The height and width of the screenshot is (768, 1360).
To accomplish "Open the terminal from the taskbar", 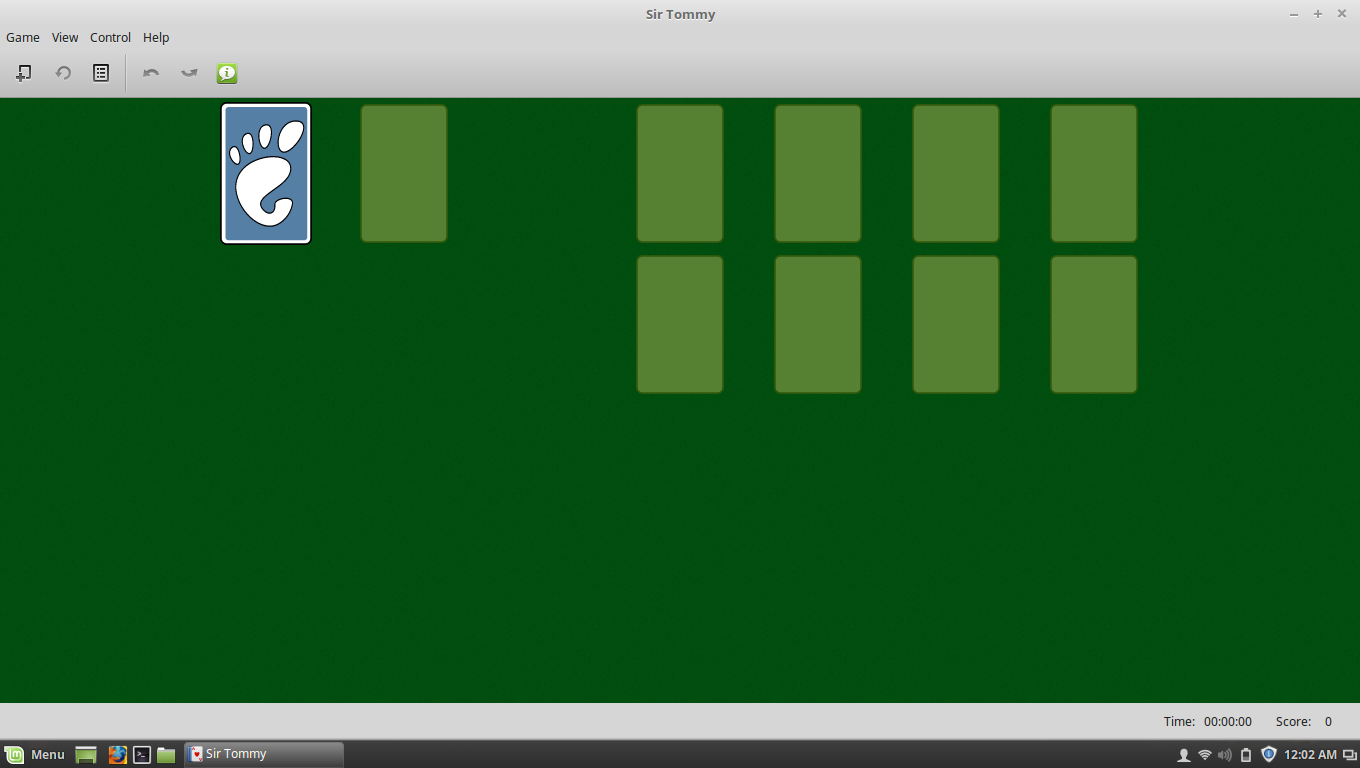I will (142, 754).
